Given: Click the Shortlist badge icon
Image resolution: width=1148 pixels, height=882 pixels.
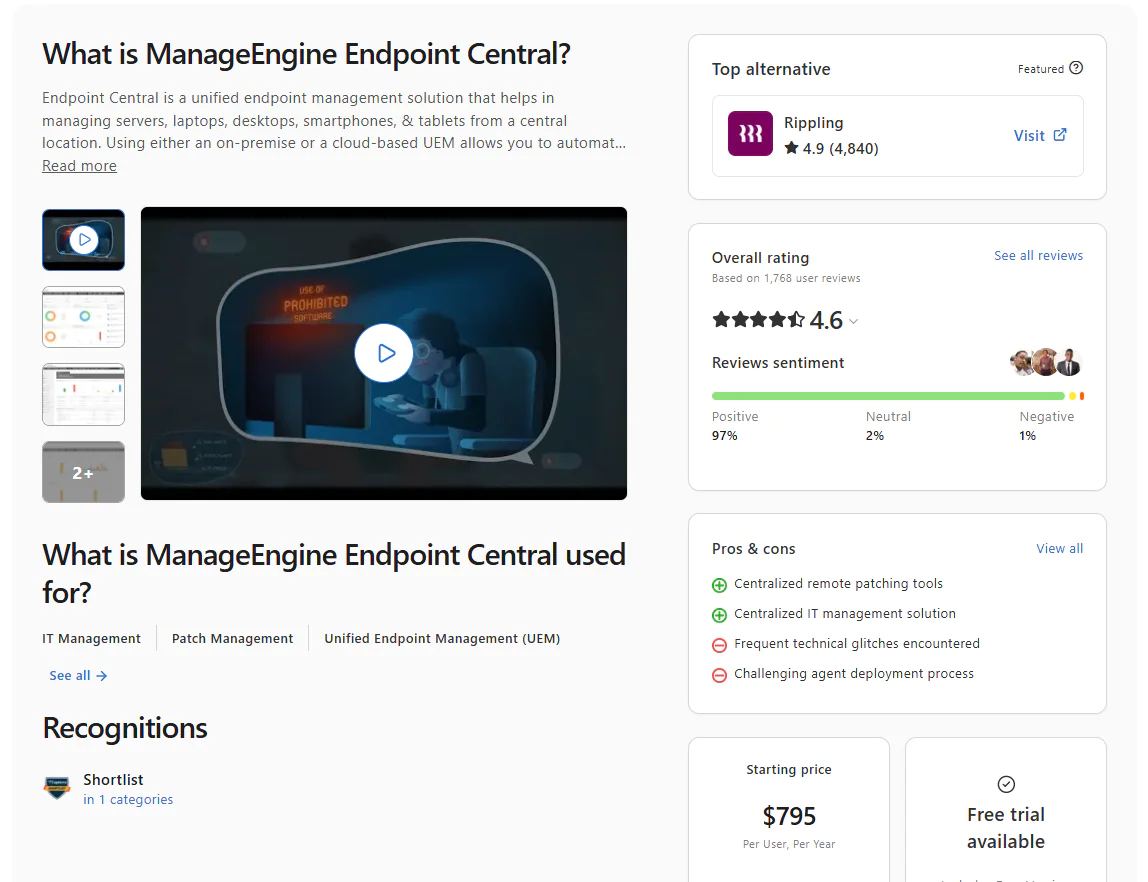Looking at the screenshot, I should 56,788.
